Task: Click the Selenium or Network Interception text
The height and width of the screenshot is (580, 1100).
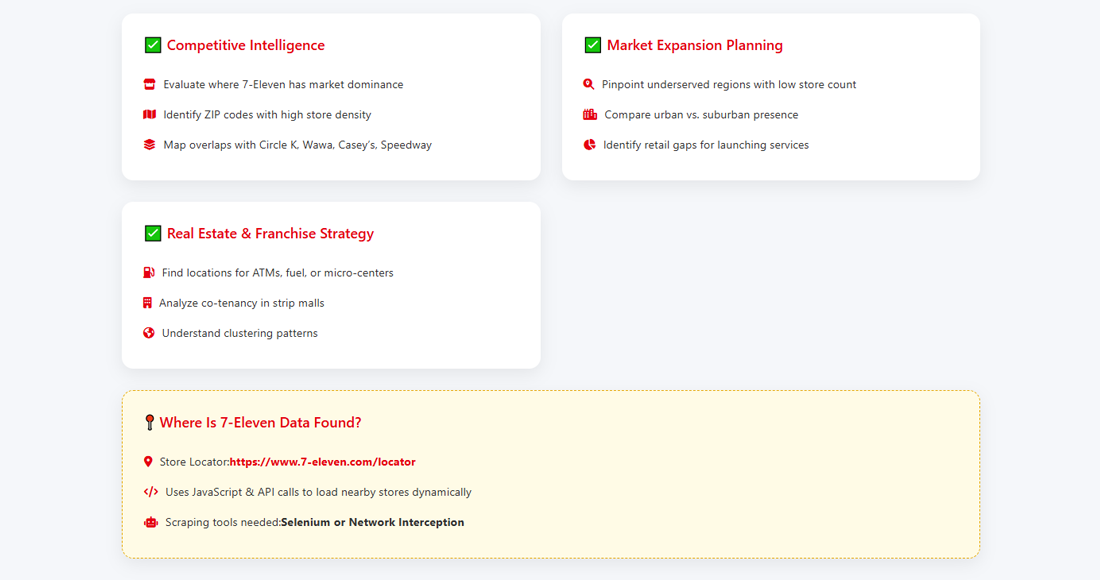Action: pyautogui.click(x=372, y=522)
